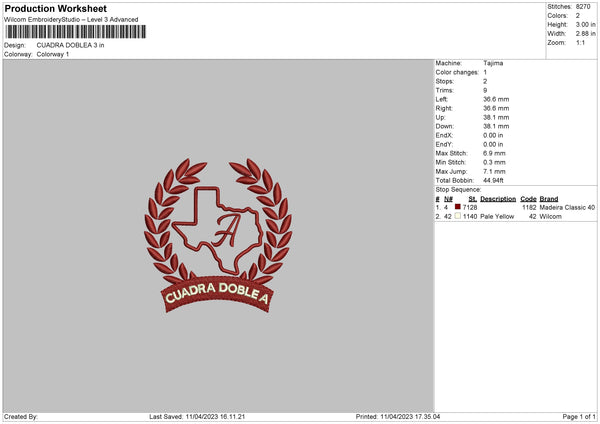Click the Zoom value 1:1
Image resolution: width=600 pixels, height=424 pixels.
click(x=580, y=43)
